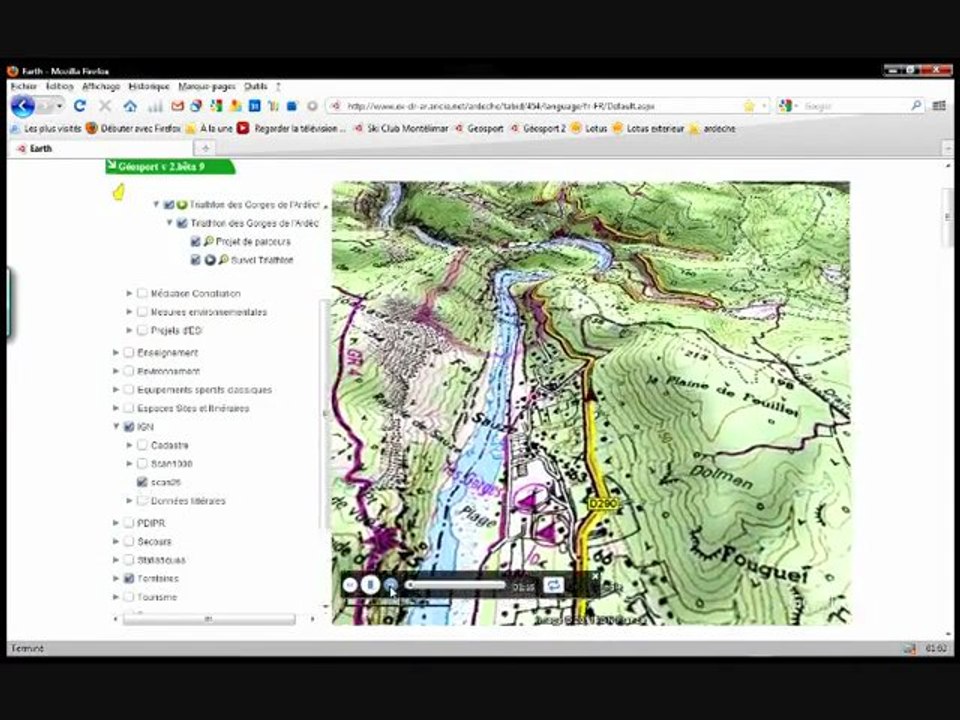This screenshot has height=720, width=960.
Task: Reload the page with the refresh icon
Action: coord(80,106)
